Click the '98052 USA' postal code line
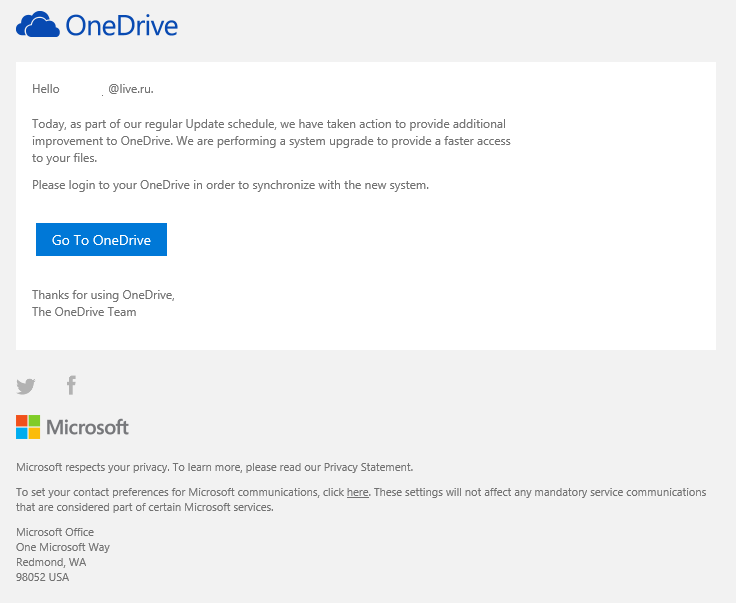This screenshot has width=740, height=603. [42, 578]
